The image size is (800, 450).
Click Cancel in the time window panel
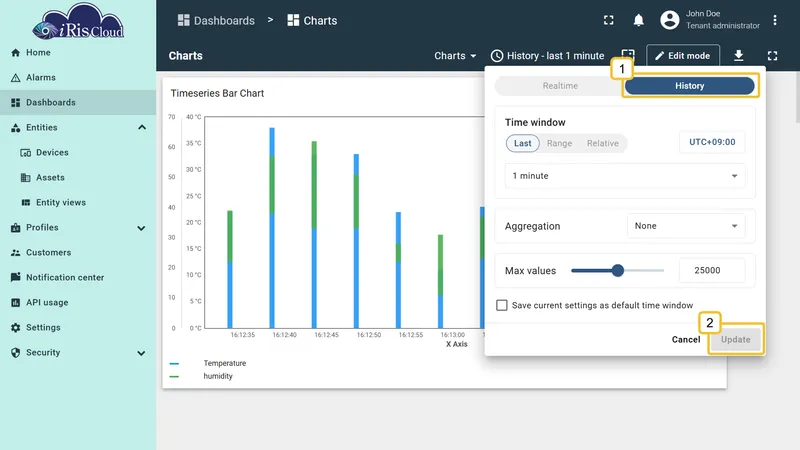tap(686, 340)
